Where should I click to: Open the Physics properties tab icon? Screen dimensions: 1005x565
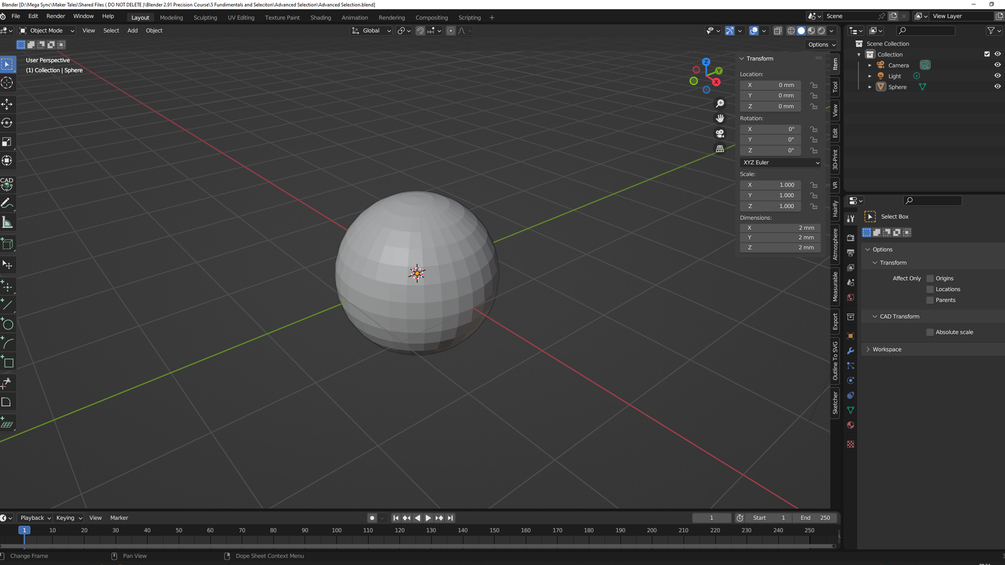pos(851,381)
